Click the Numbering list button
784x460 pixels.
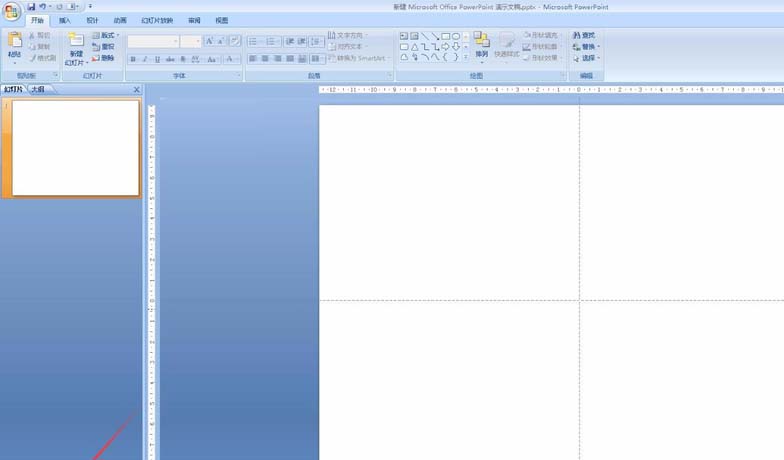click(x=272, y=42)
